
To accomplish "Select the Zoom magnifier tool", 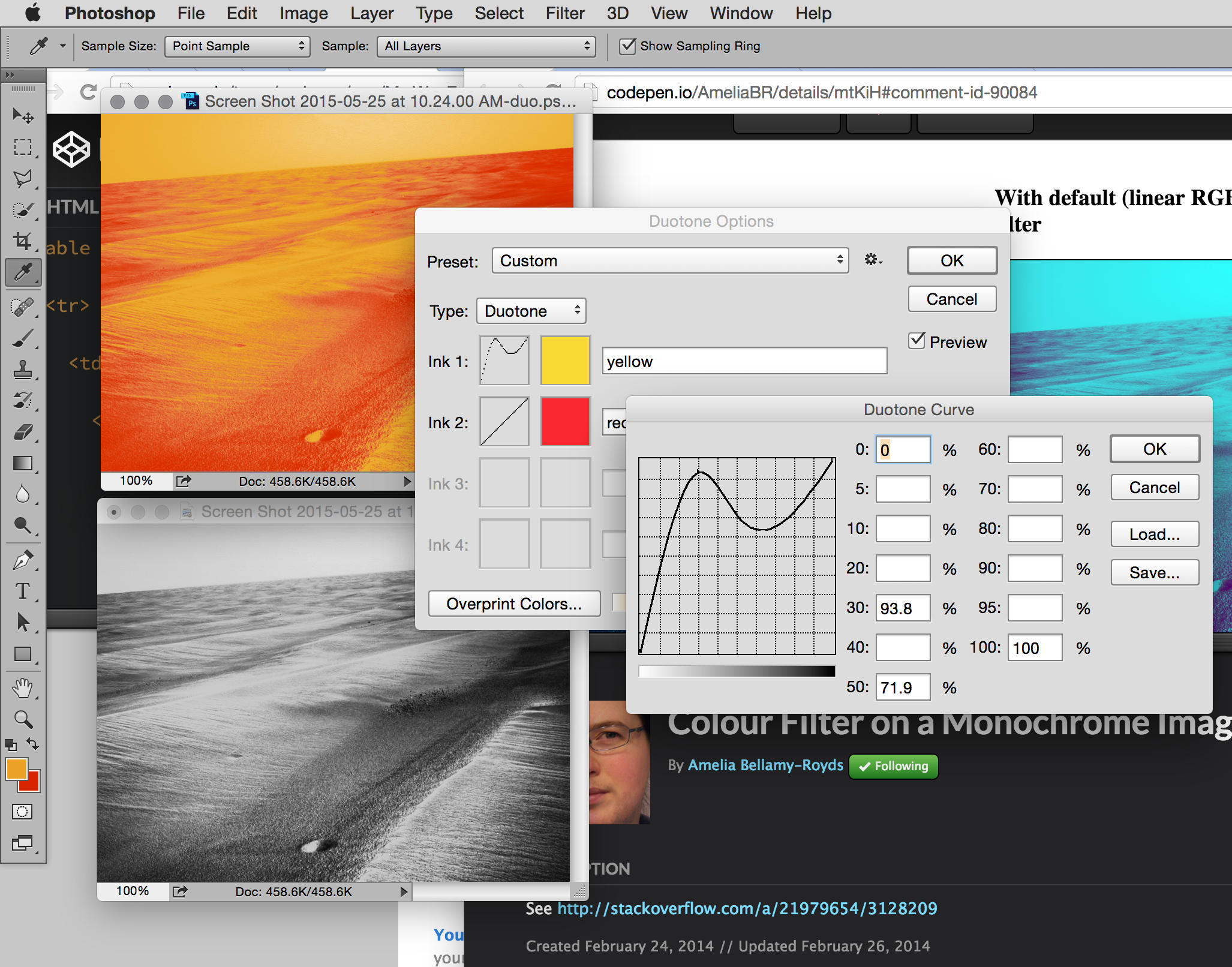I will [x=23, y=719].
